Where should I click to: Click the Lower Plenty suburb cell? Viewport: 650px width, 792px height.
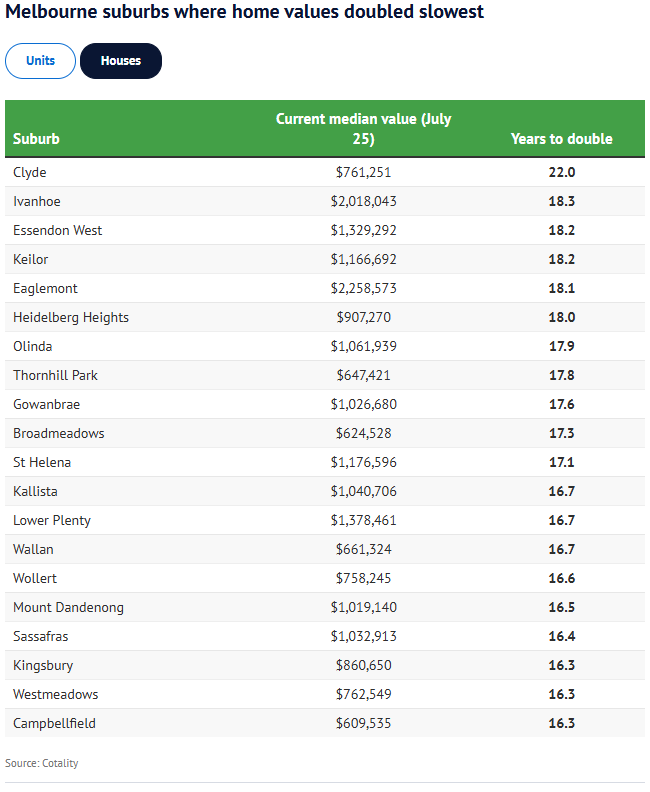tap(52, 520)
